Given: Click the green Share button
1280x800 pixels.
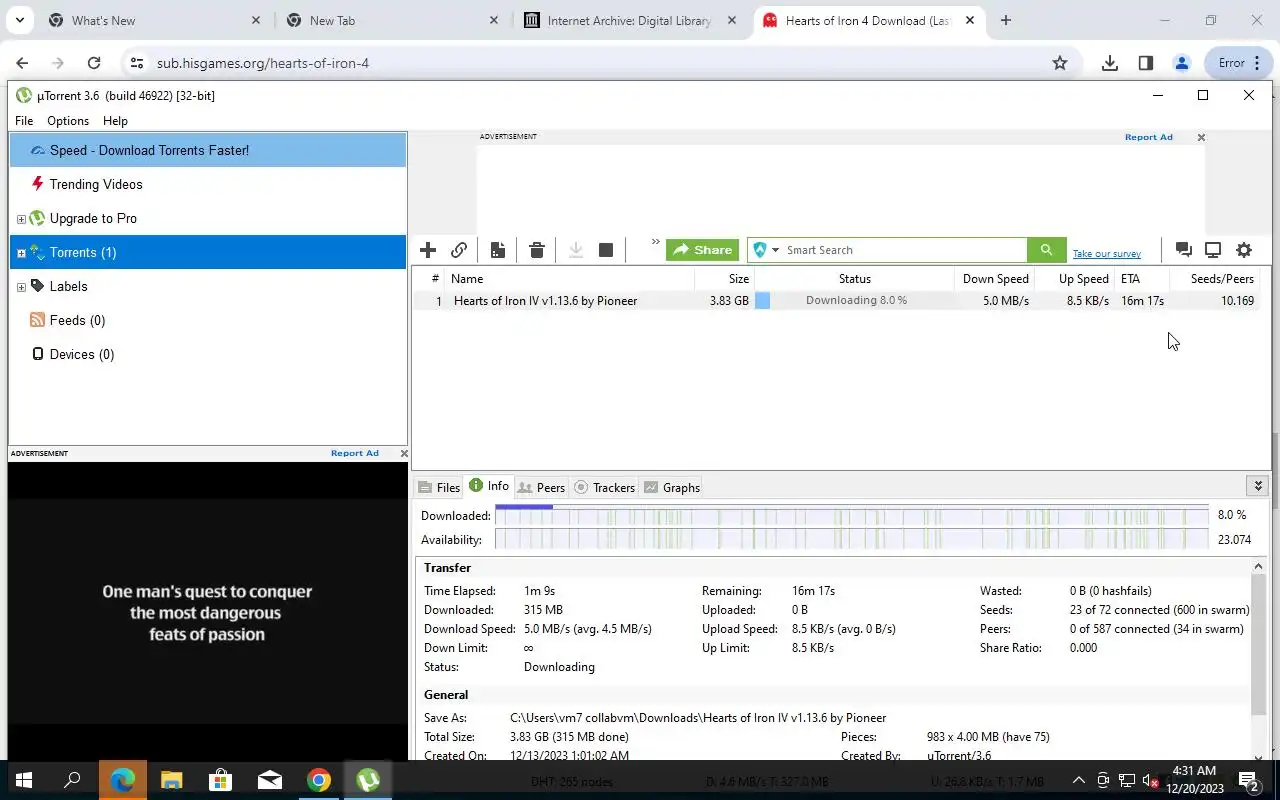Looking at the screenshot, I should [x=702, y=250].
